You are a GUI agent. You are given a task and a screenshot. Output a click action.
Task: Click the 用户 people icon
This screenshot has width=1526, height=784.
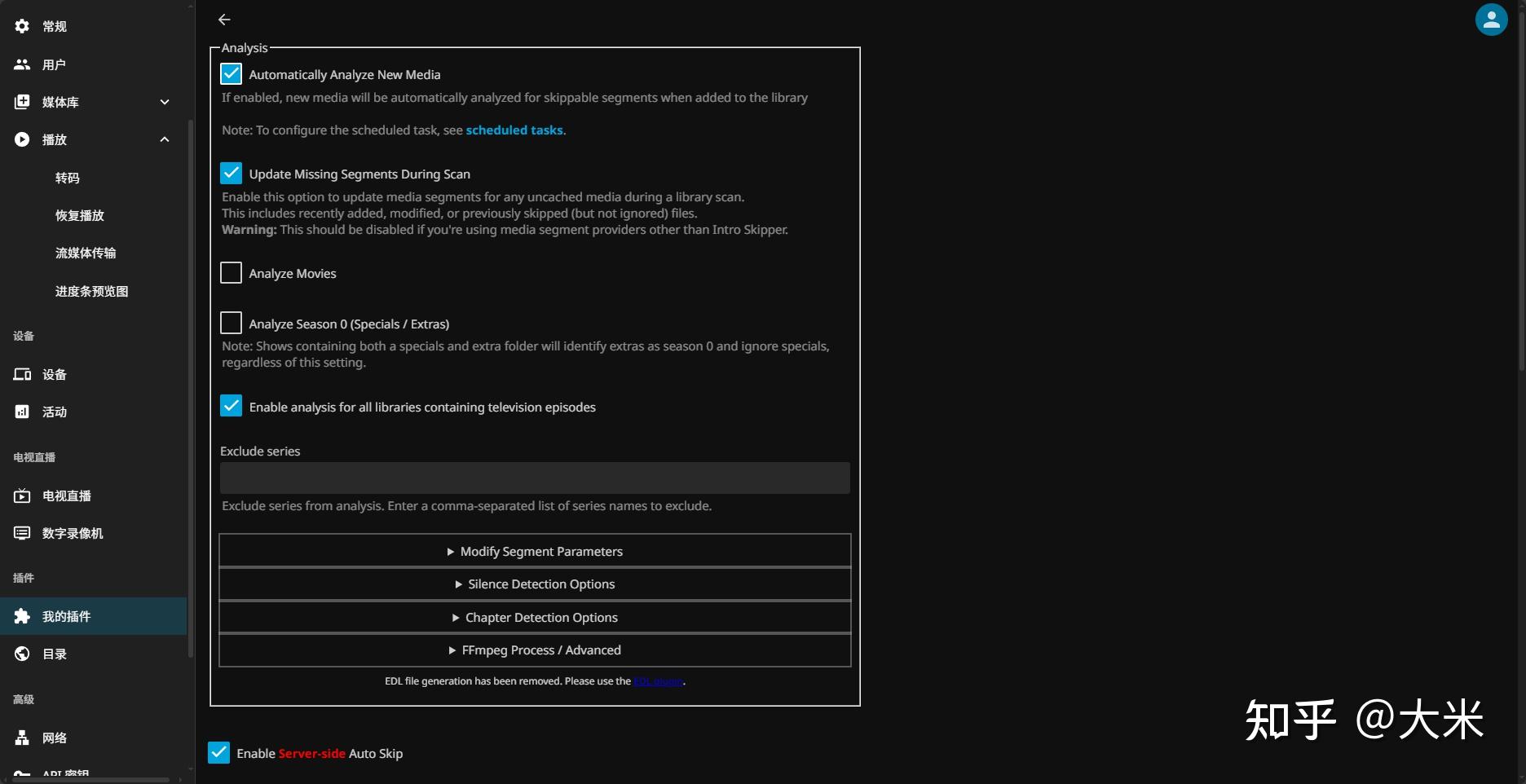(x=22, y=64)
